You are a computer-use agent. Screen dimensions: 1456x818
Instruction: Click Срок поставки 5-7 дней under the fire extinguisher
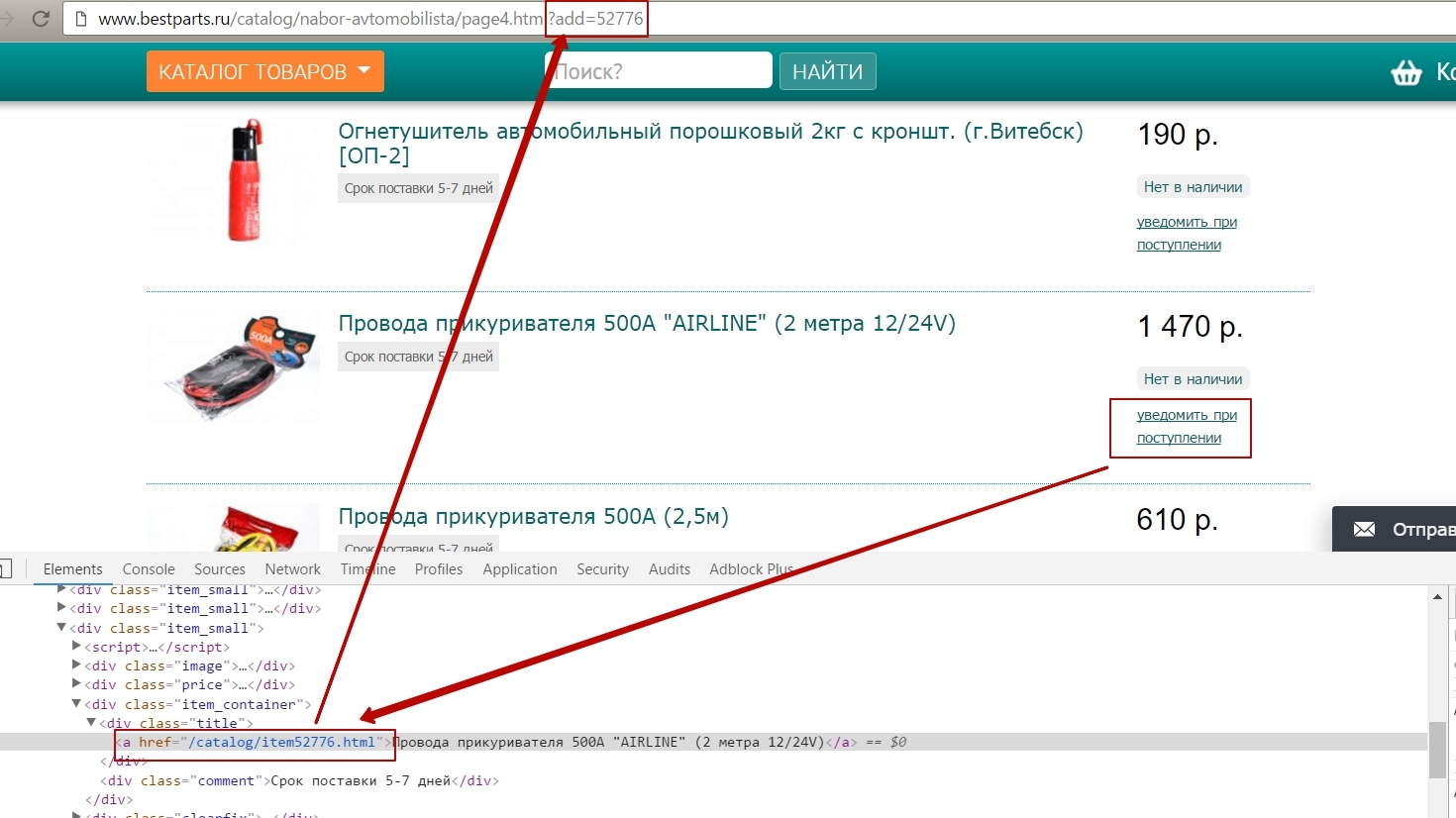418,188
